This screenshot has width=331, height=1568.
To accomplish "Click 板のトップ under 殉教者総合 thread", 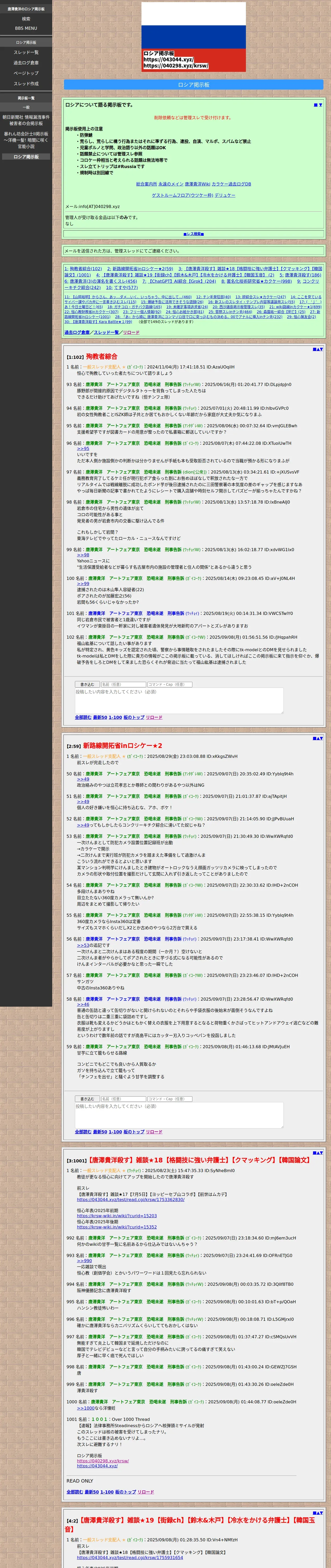I will coord(134,718).
